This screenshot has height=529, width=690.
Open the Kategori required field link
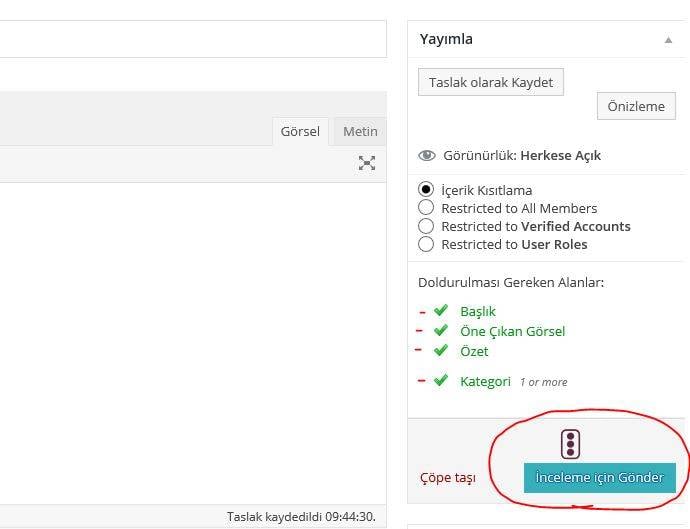coord(485,381)
